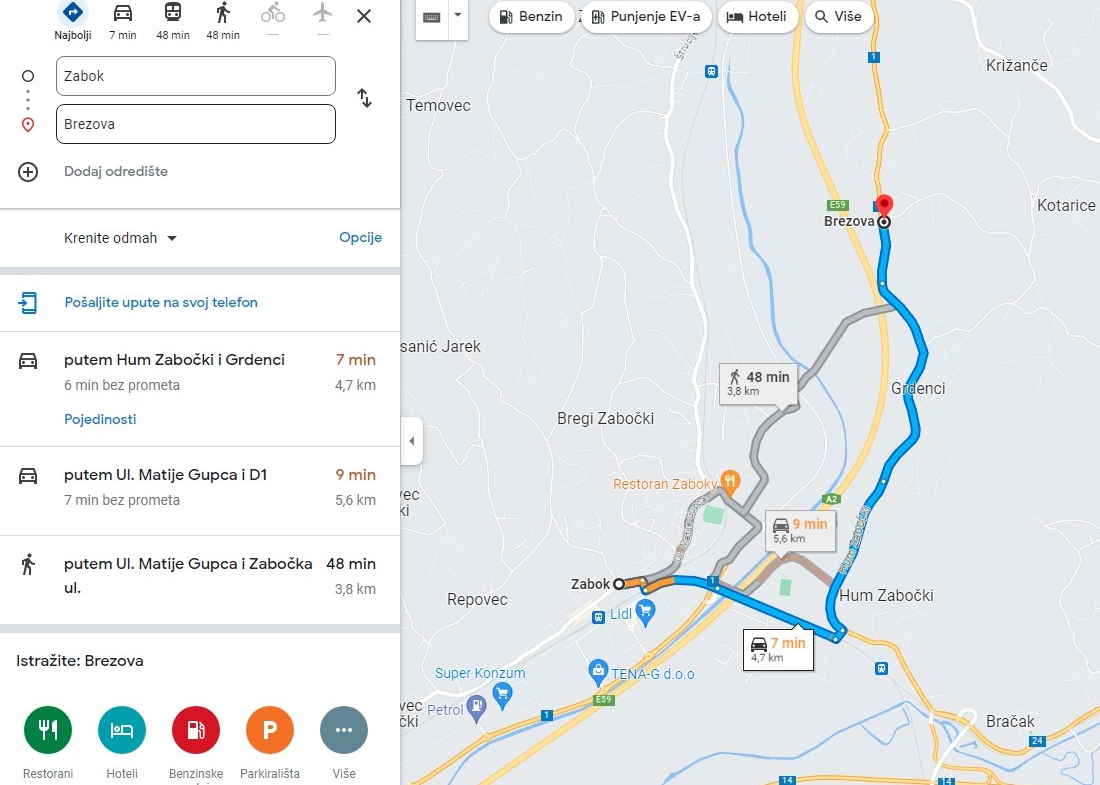Edit the Brezova destination field

(x=196, y=124)
